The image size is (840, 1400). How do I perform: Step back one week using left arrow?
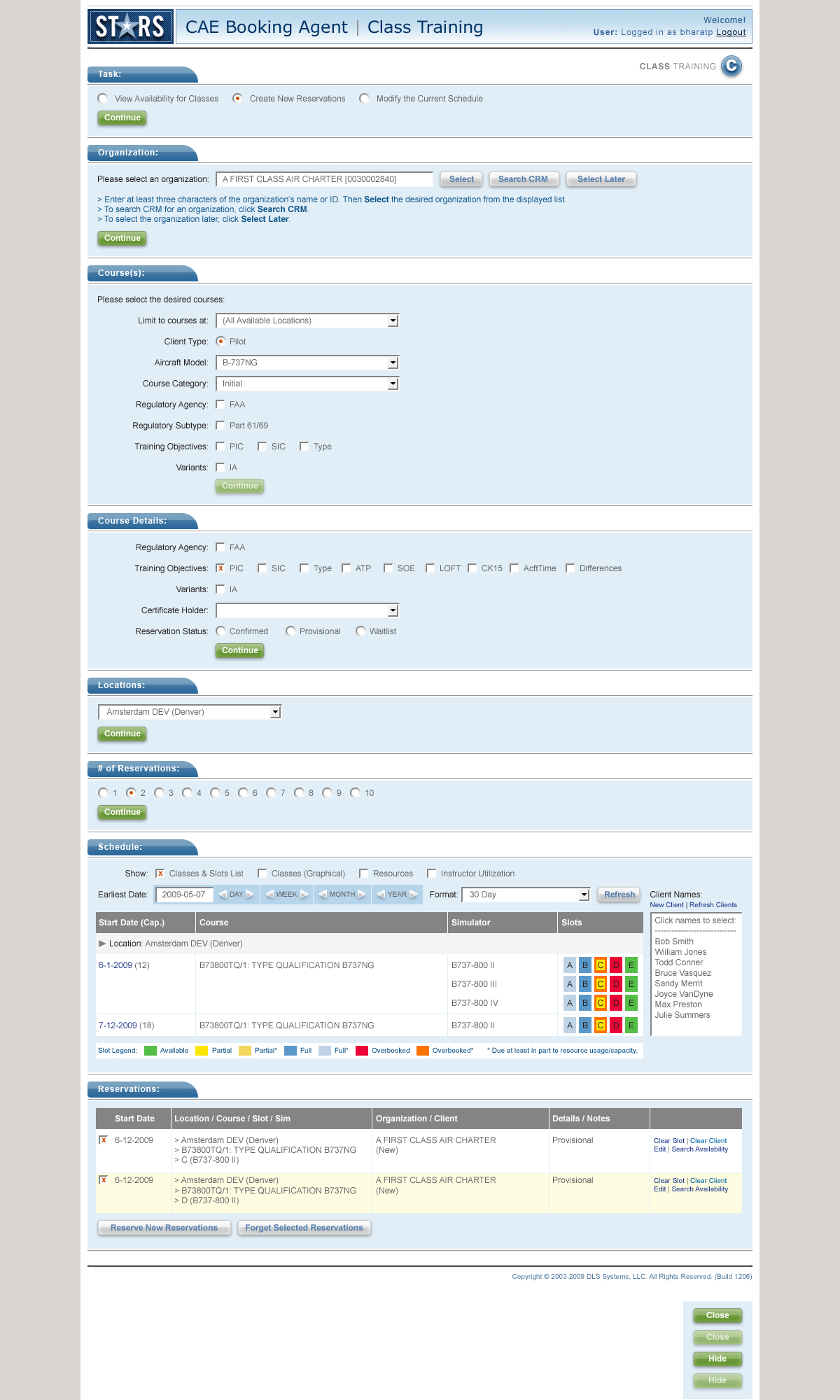click(x=269, y=895)
